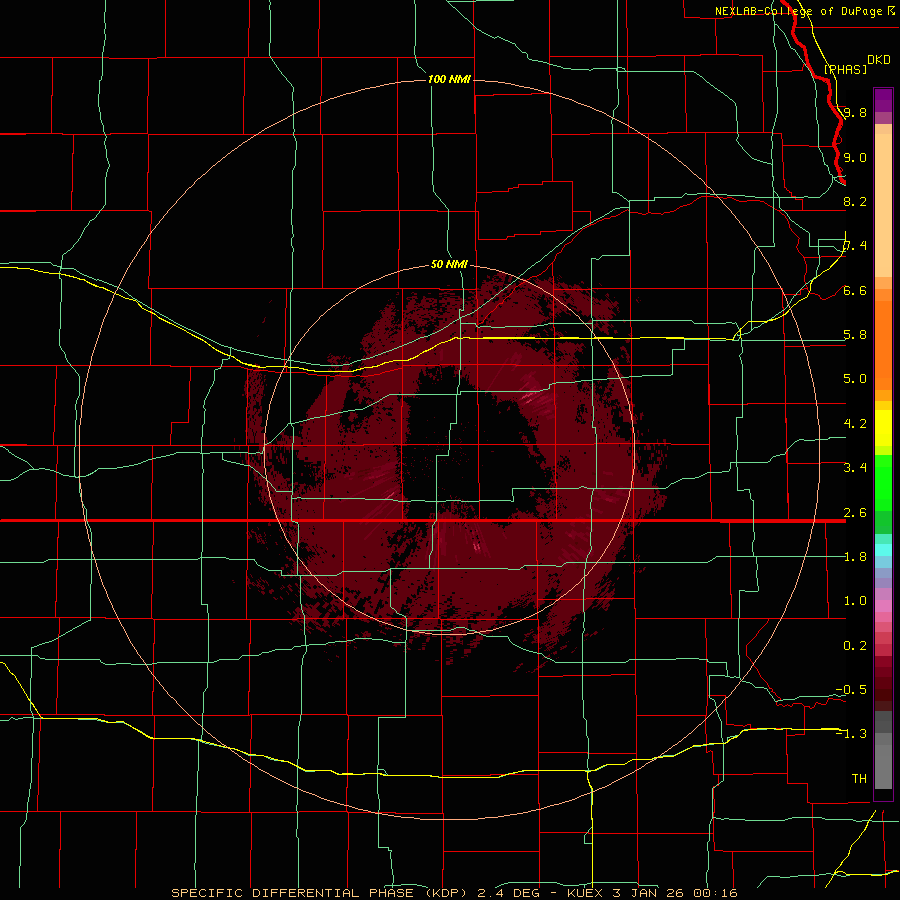Image resolution: width=900 pixels, height=900 pixels.
Task: Click the SPECIFIC DIFFERENTIAL PHASE (KDP) caption
Action: (x=322, y=893)
